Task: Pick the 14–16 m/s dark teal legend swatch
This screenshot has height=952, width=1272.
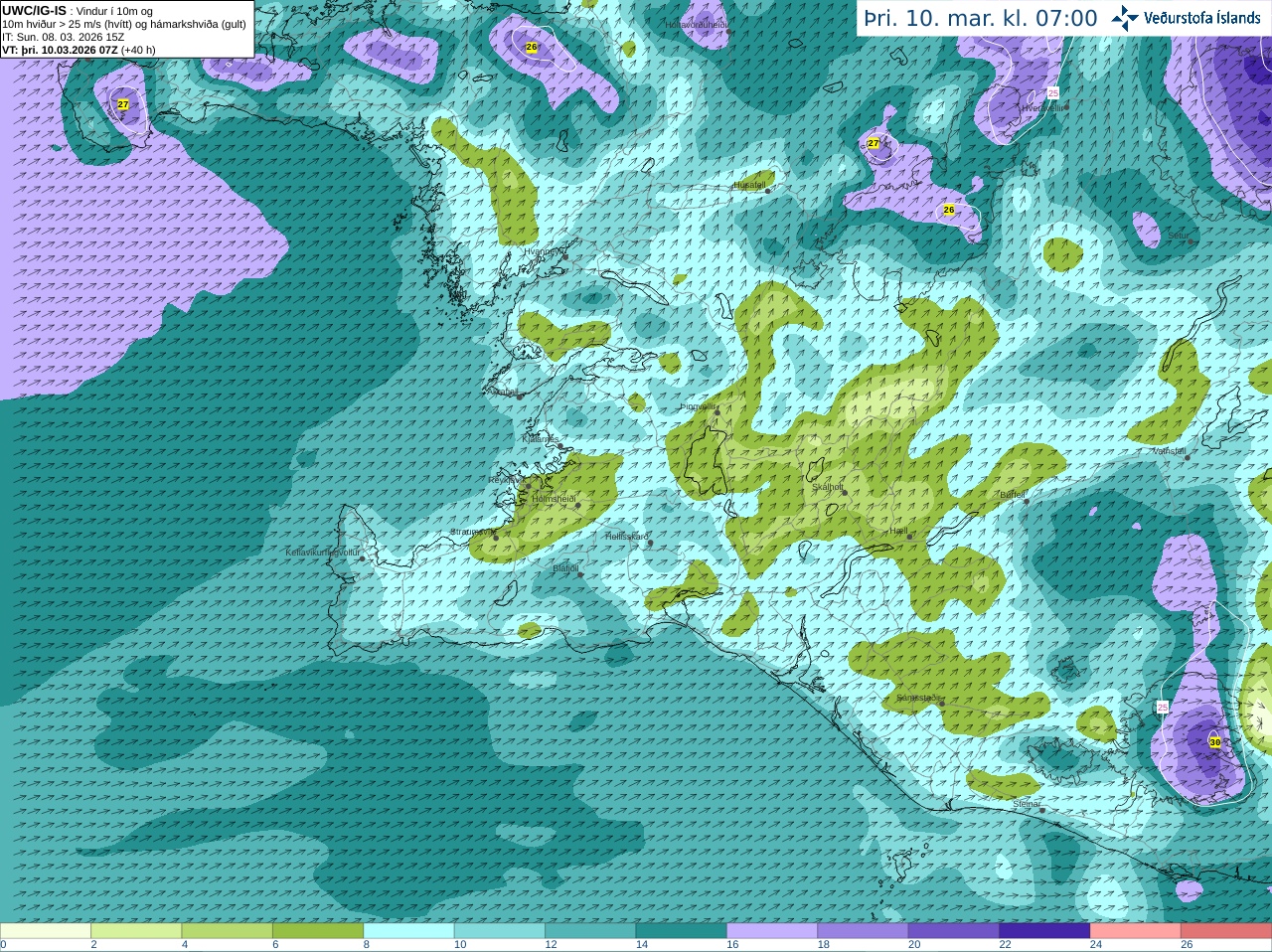Action: coord(682,931)
